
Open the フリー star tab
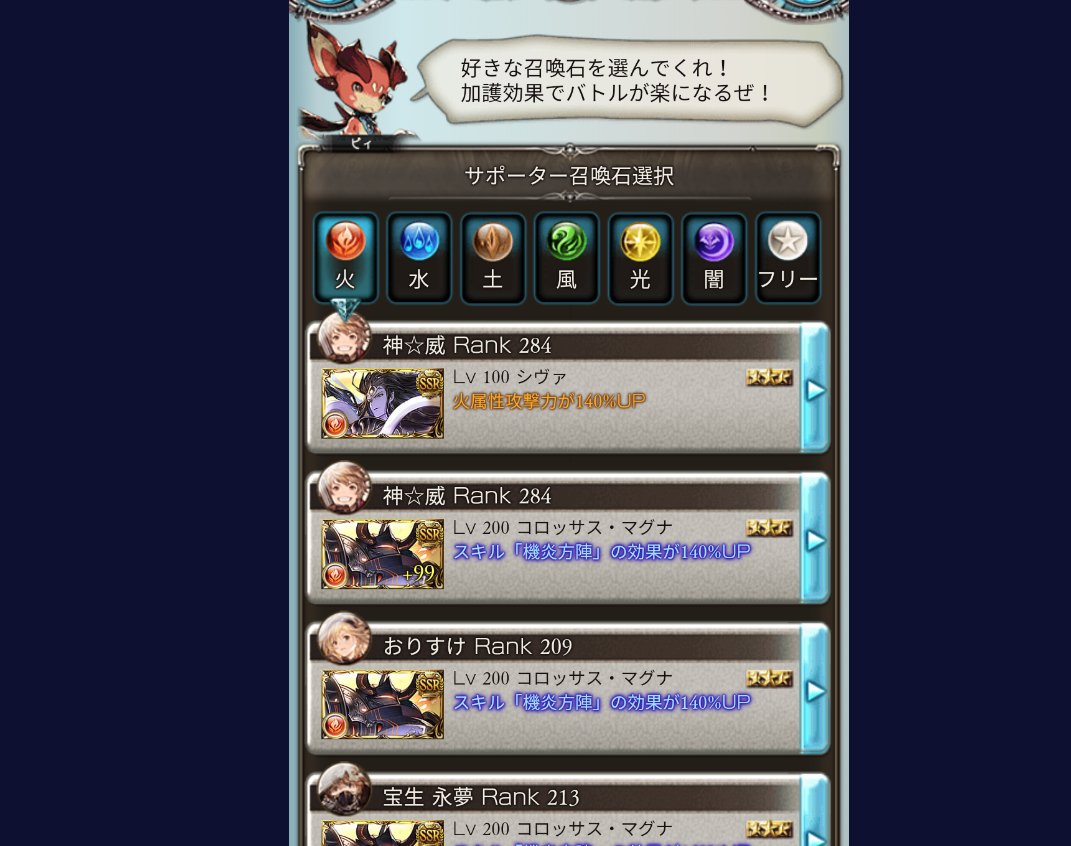click(x=788, y=257)
